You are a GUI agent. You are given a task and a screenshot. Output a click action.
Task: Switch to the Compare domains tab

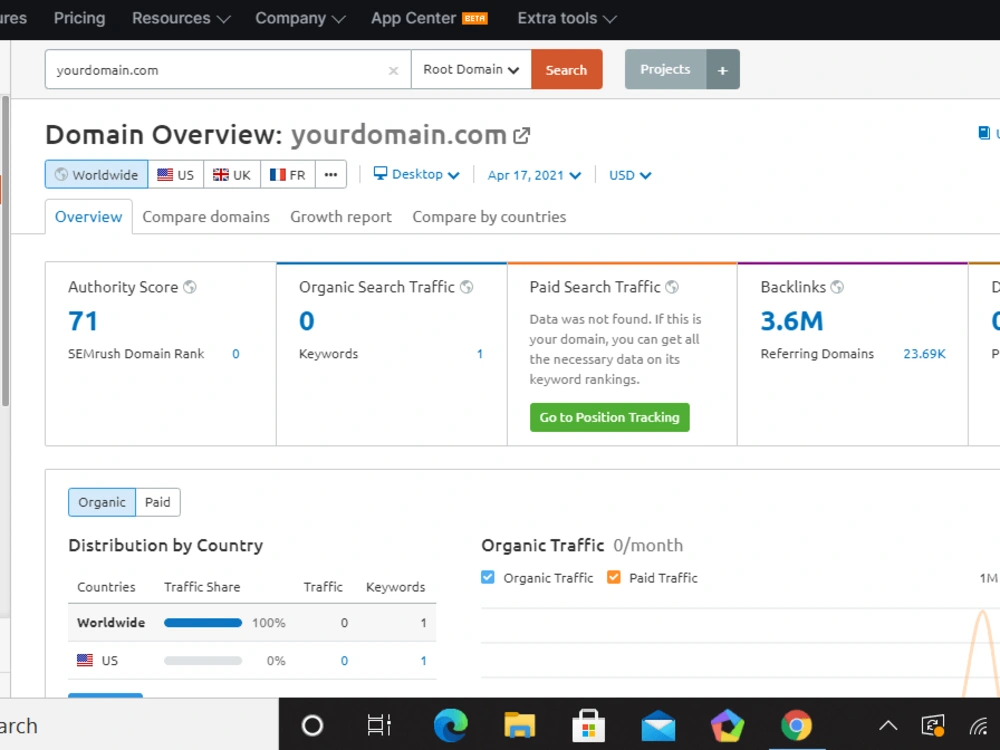coord(206,217)
